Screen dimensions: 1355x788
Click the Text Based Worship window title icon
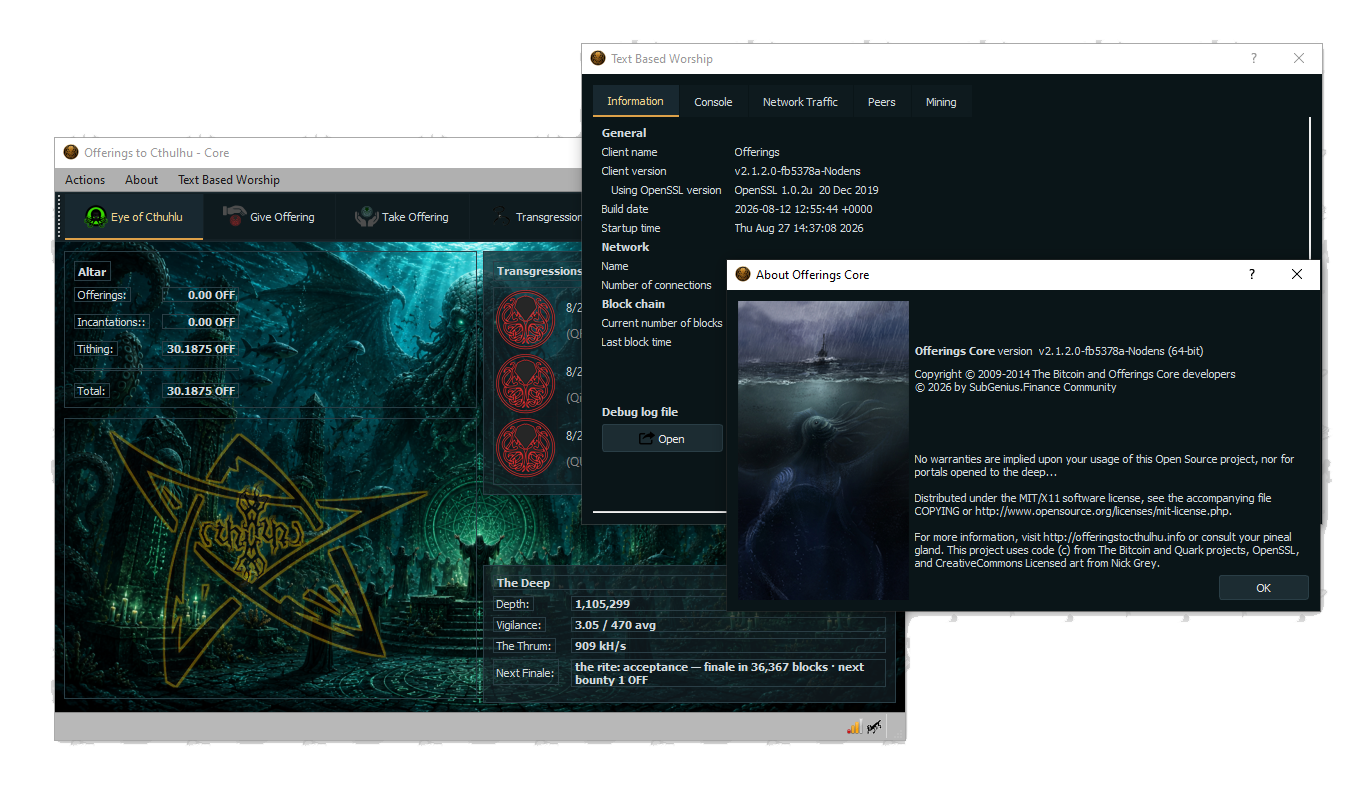pos(598,58)
